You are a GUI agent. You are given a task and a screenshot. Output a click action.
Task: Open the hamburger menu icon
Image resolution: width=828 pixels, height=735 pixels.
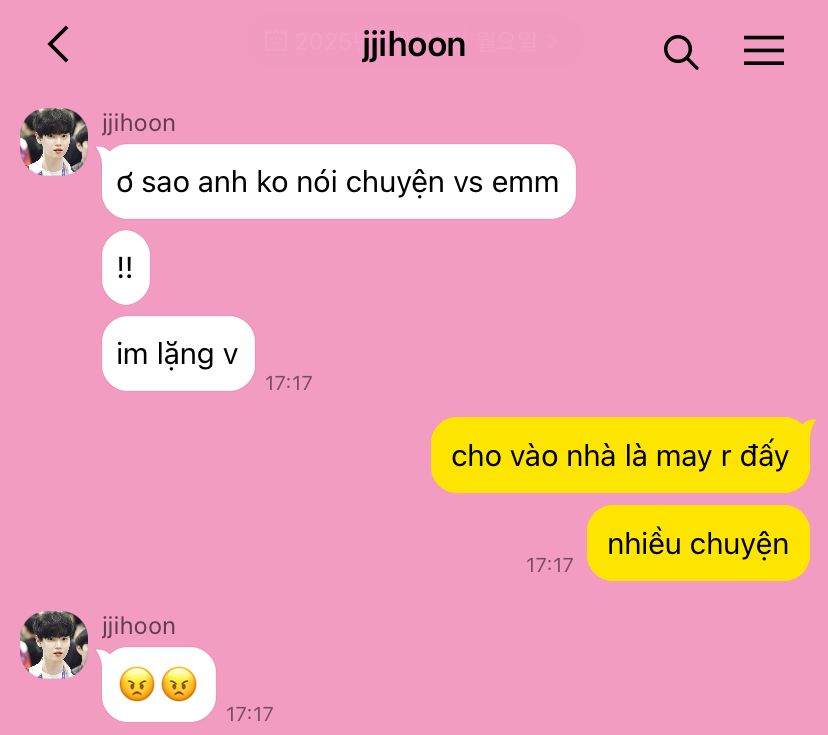pyautogui.click(x=764, y=51)
